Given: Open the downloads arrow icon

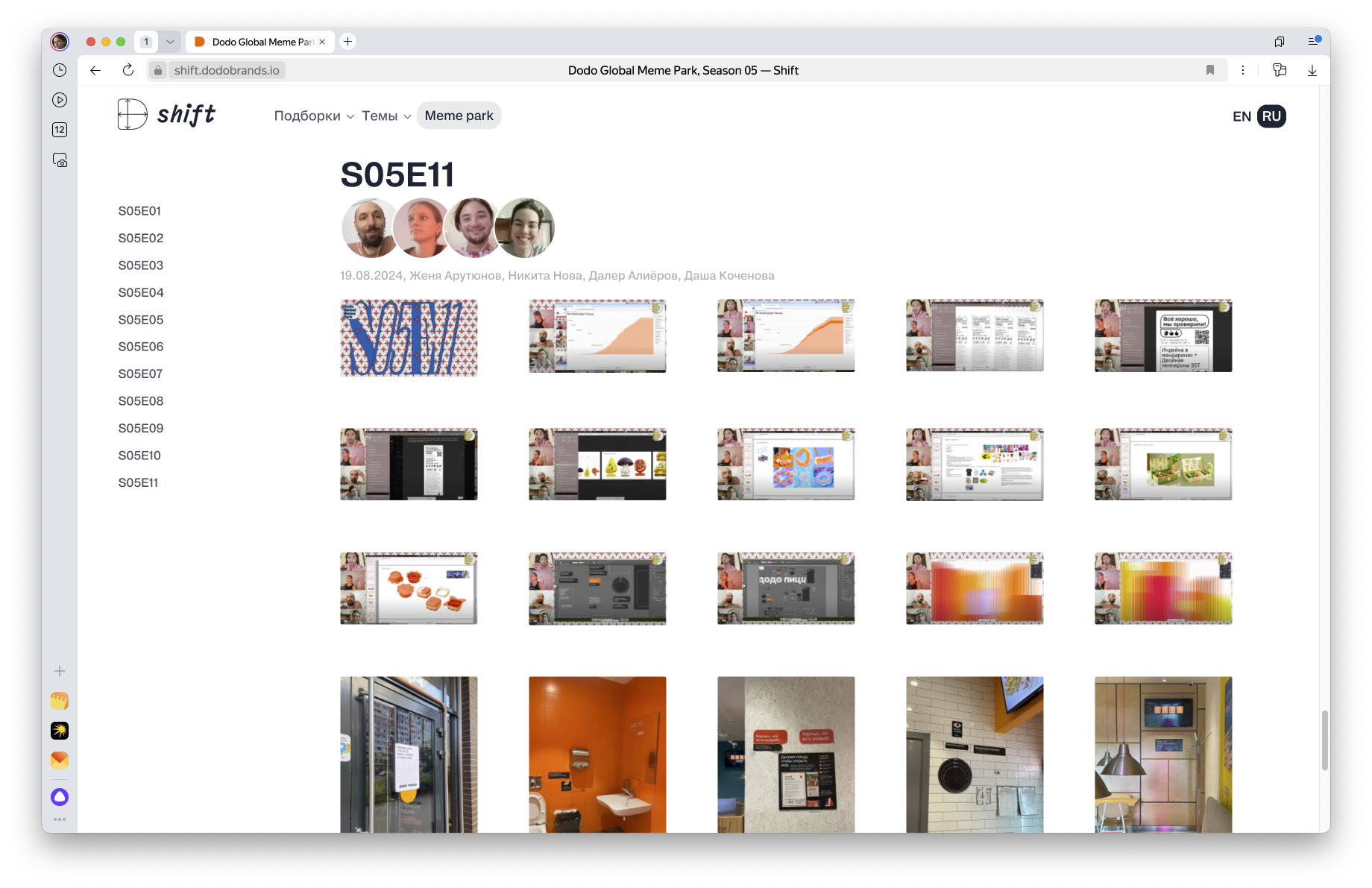Looking at the screenshot, I should [1312, 70].
